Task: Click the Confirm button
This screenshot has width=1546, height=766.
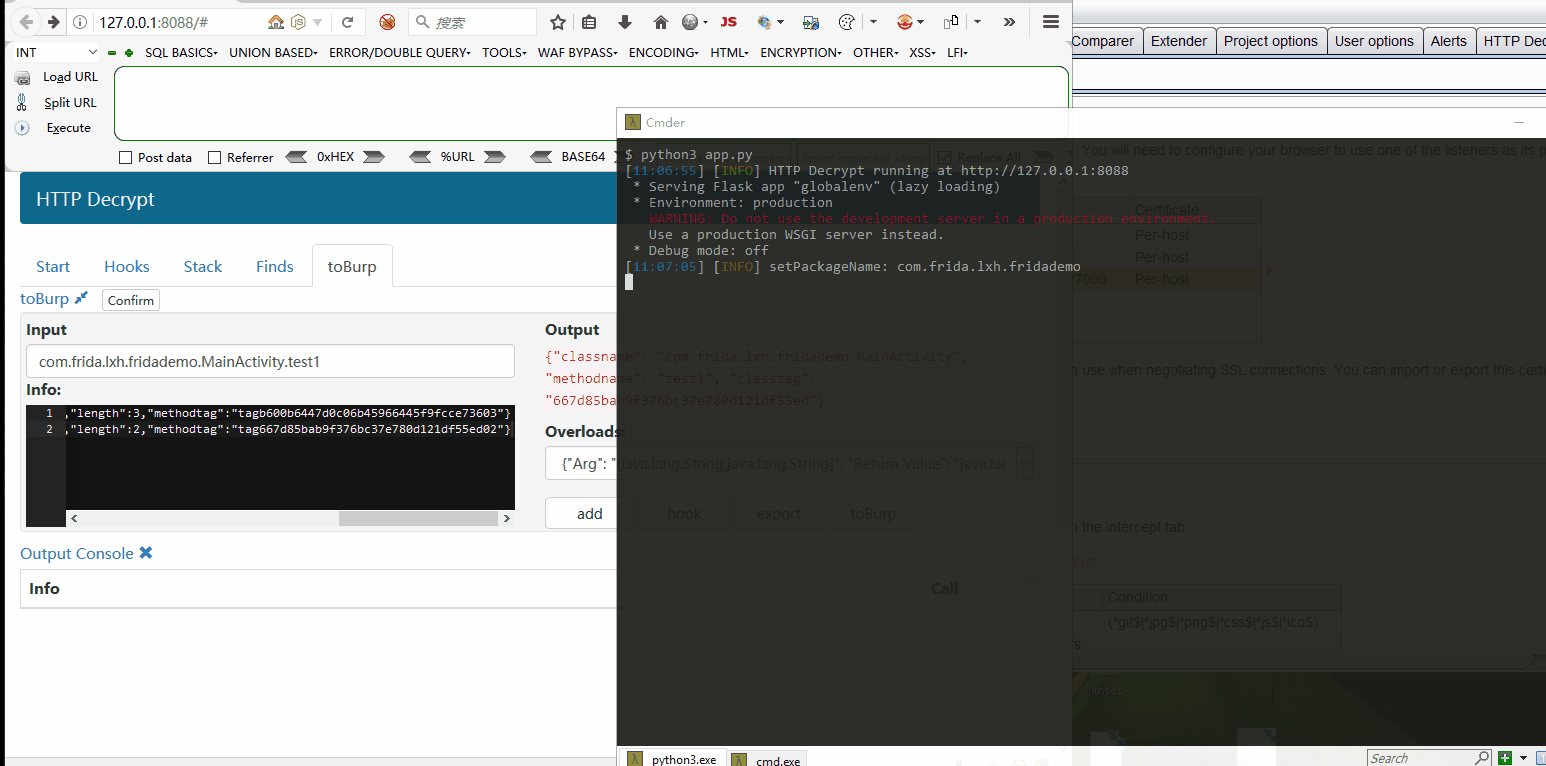Action: click(x=131, y=300)
